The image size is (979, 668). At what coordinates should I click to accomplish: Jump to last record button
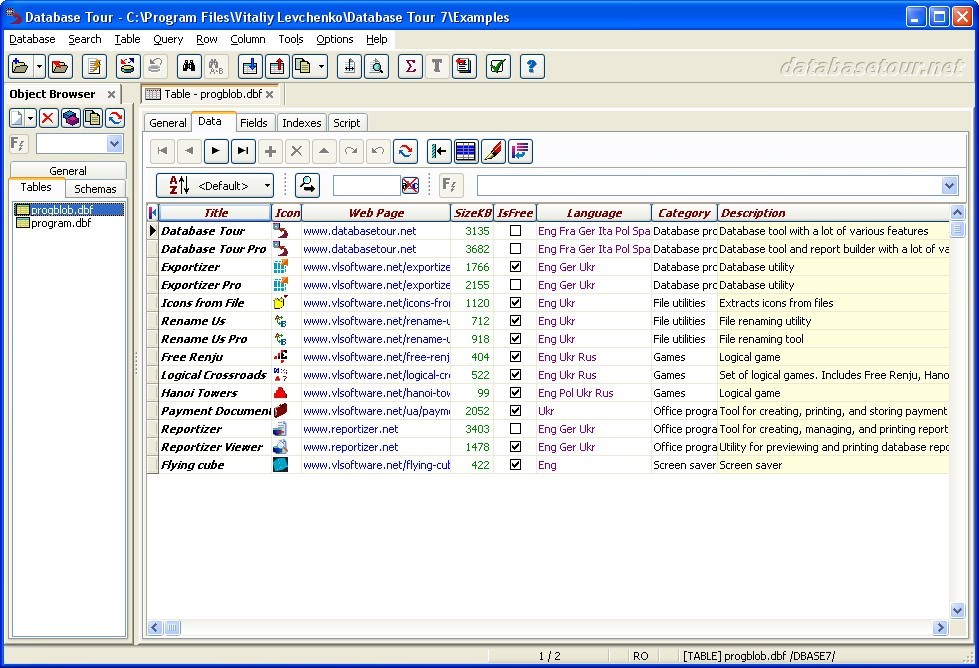point(243,151)
